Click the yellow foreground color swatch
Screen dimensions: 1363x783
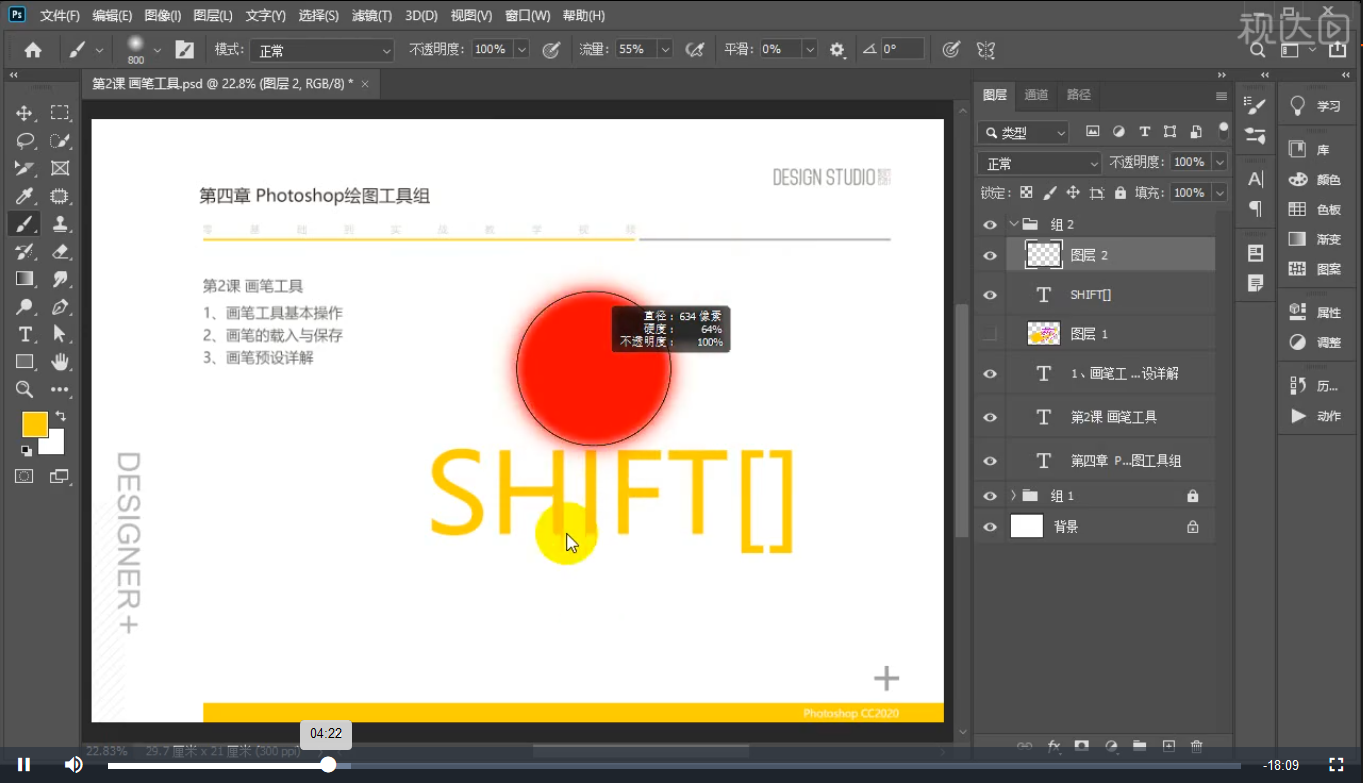(x=35, y=424)
